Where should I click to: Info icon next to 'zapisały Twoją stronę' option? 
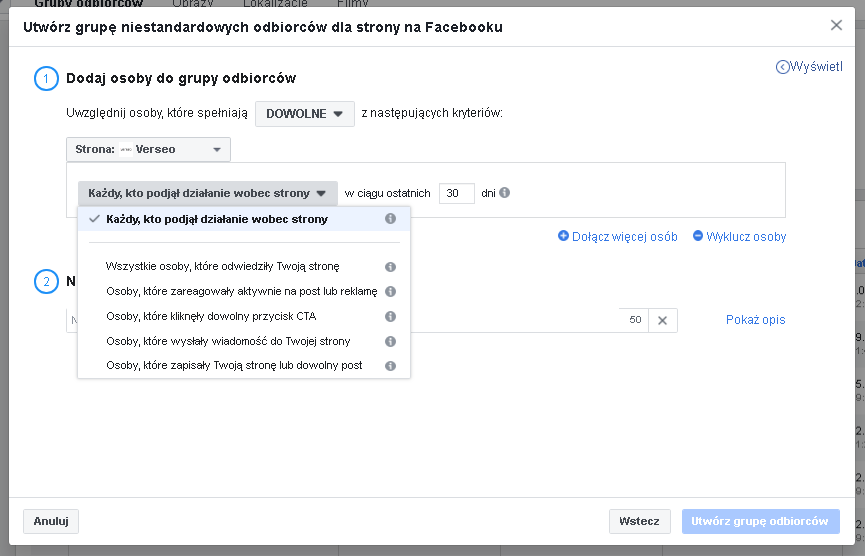pos(391,366)
